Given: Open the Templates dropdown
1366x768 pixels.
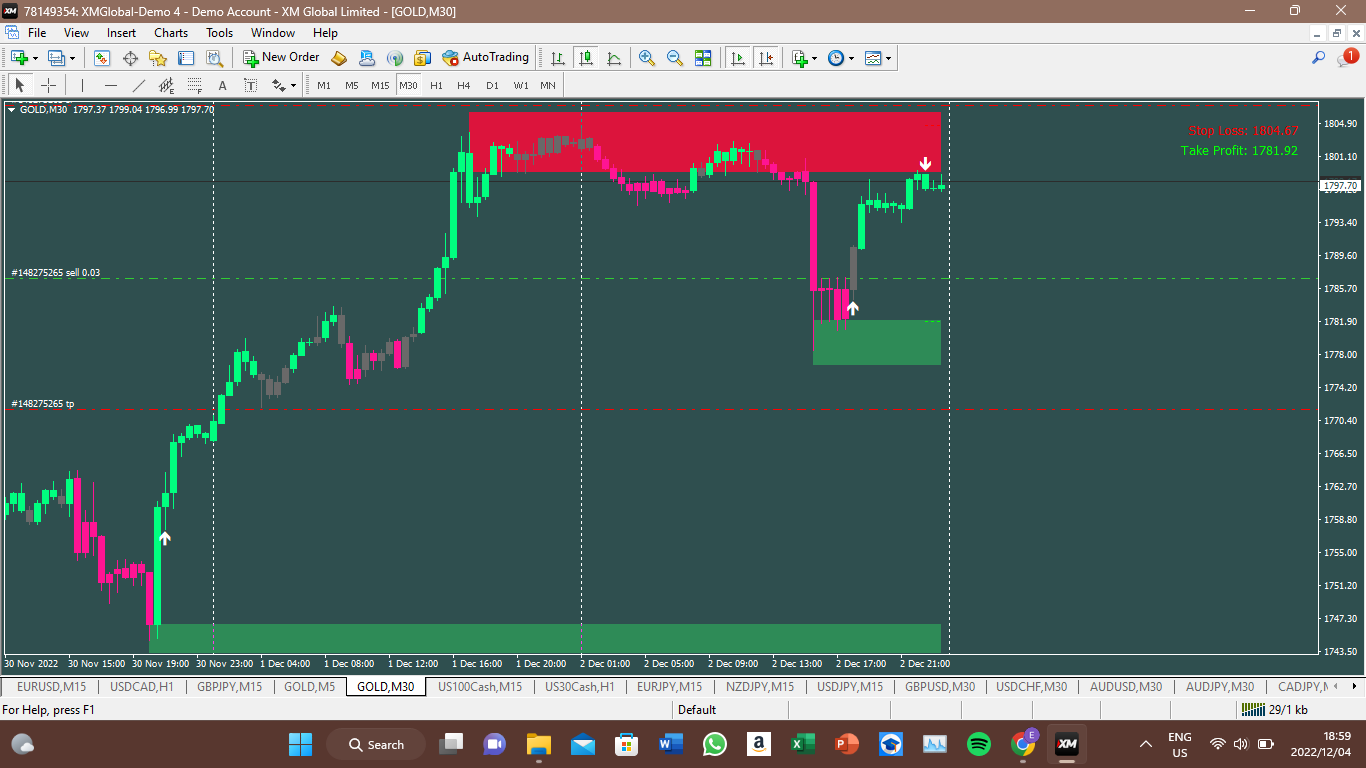Looking at the screenshot, I should [x=888, y=58].
